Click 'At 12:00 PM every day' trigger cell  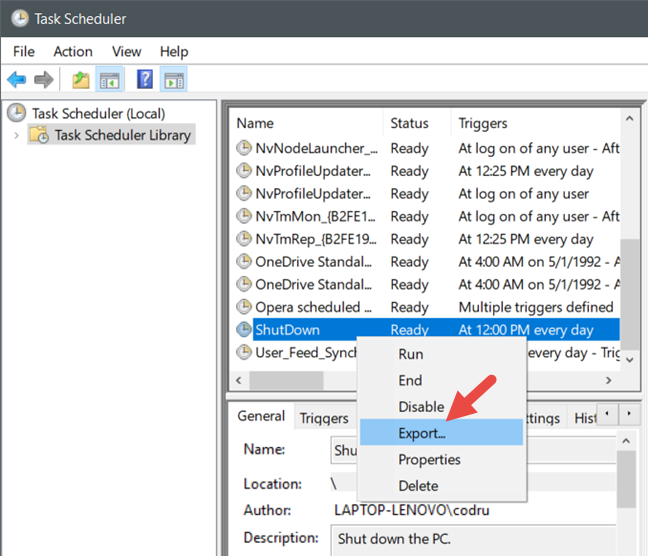pyautogui.click(x=526, y=330)
